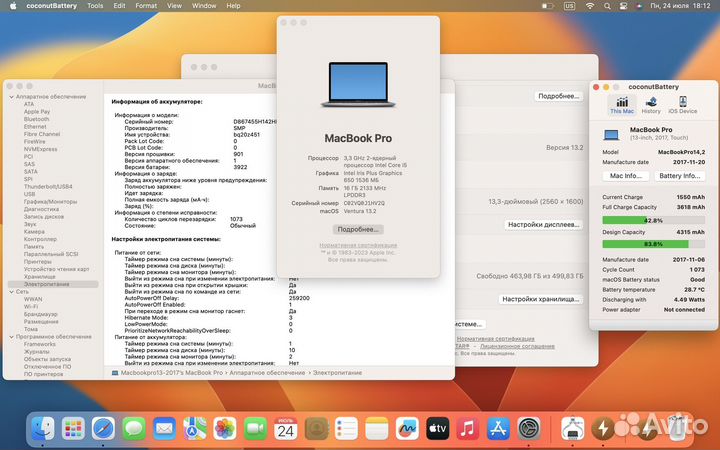Open the Format menu
This screenshot has height=450, width=720.
point(146,6)
